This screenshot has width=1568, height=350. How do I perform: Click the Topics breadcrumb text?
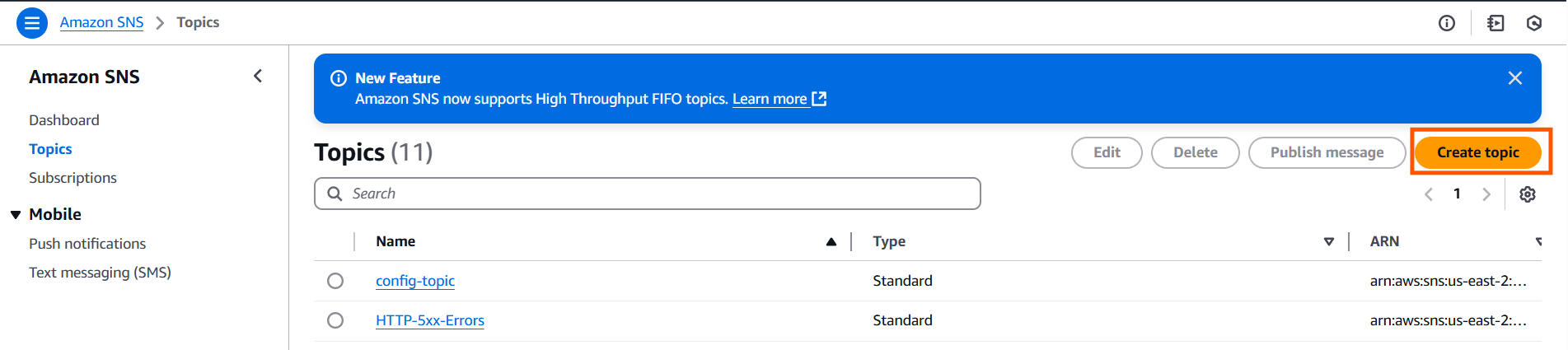198,22
